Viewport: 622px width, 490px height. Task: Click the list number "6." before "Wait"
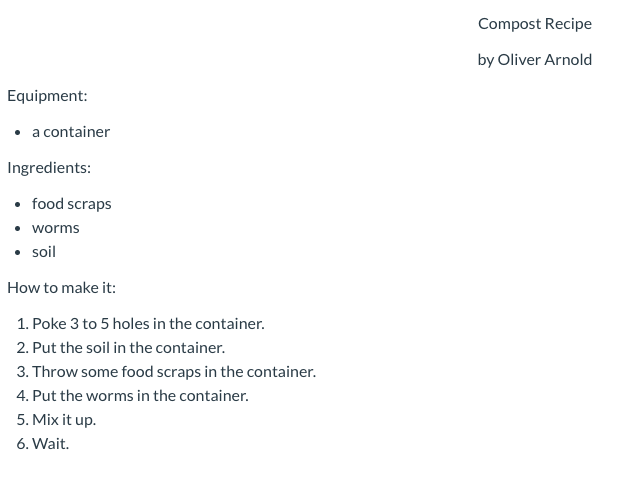click(22, 443)
